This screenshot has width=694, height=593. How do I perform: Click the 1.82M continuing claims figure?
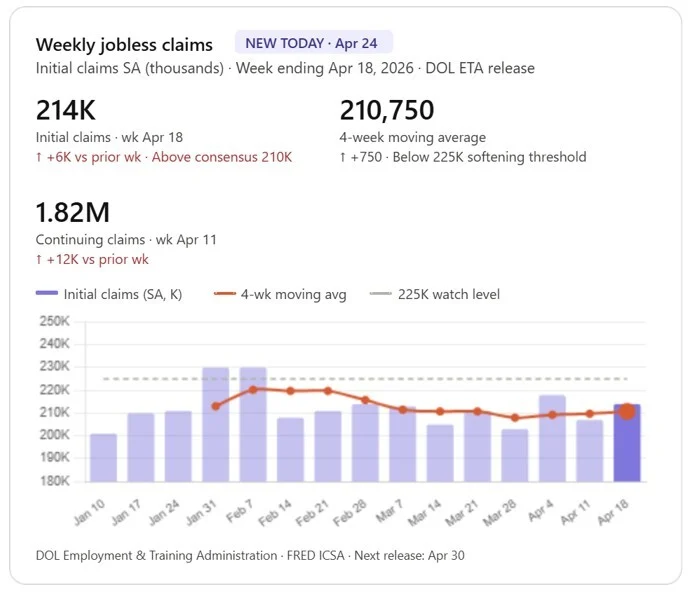pyautogui.click(x=73, y=213)
